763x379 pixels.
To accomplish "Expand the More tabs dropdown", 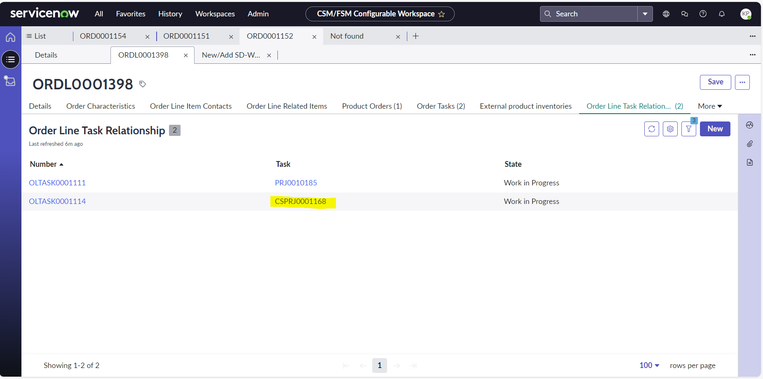I will (x=709, y=106).
